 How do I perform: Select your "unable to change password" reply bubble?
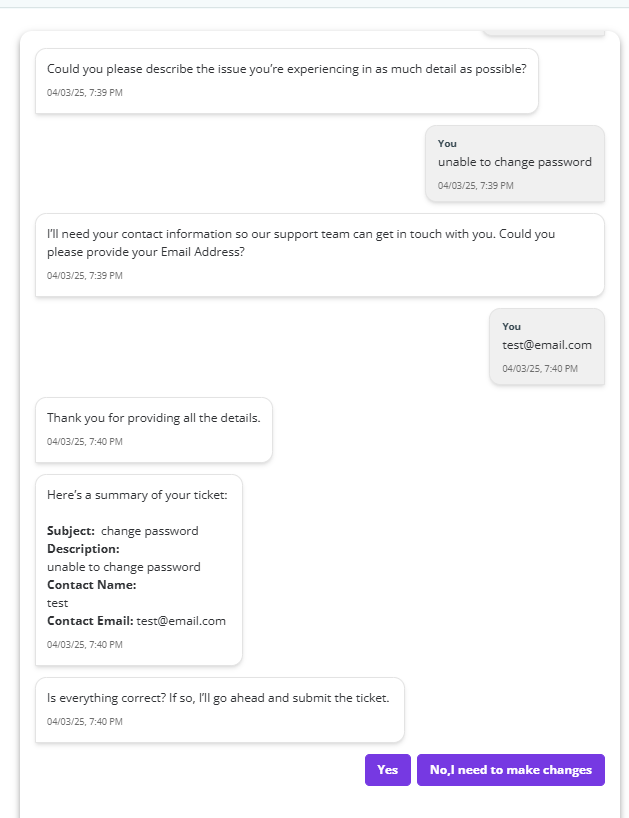click(514, 162)
